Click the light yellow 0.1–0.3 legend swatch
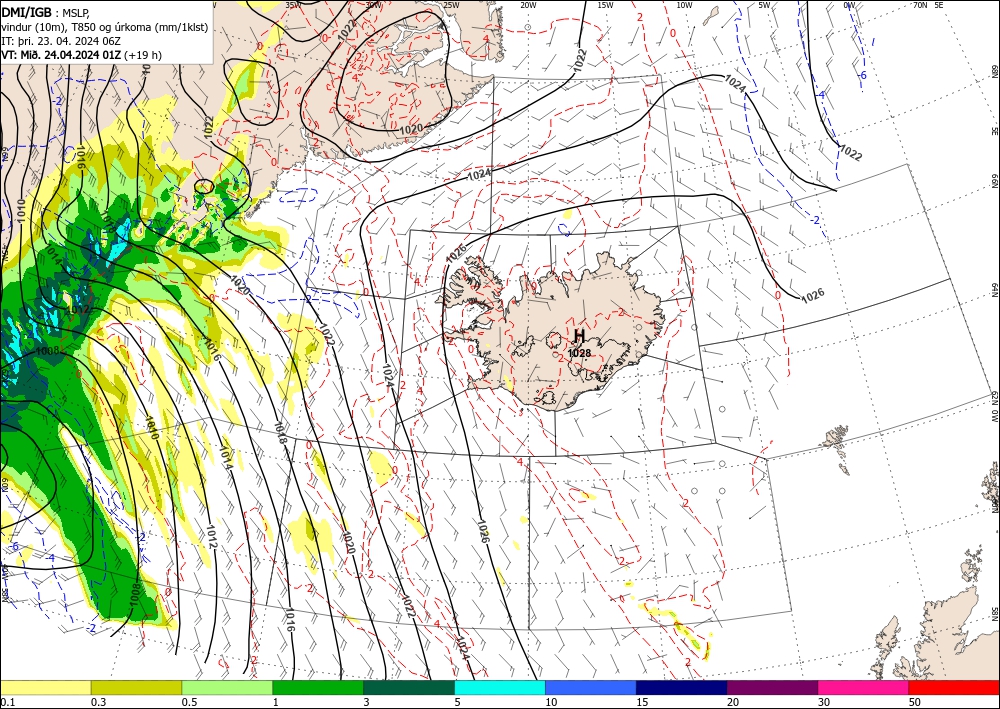Image resolution: width=1000 pixels, height=709 pixels. click(45, 687)
